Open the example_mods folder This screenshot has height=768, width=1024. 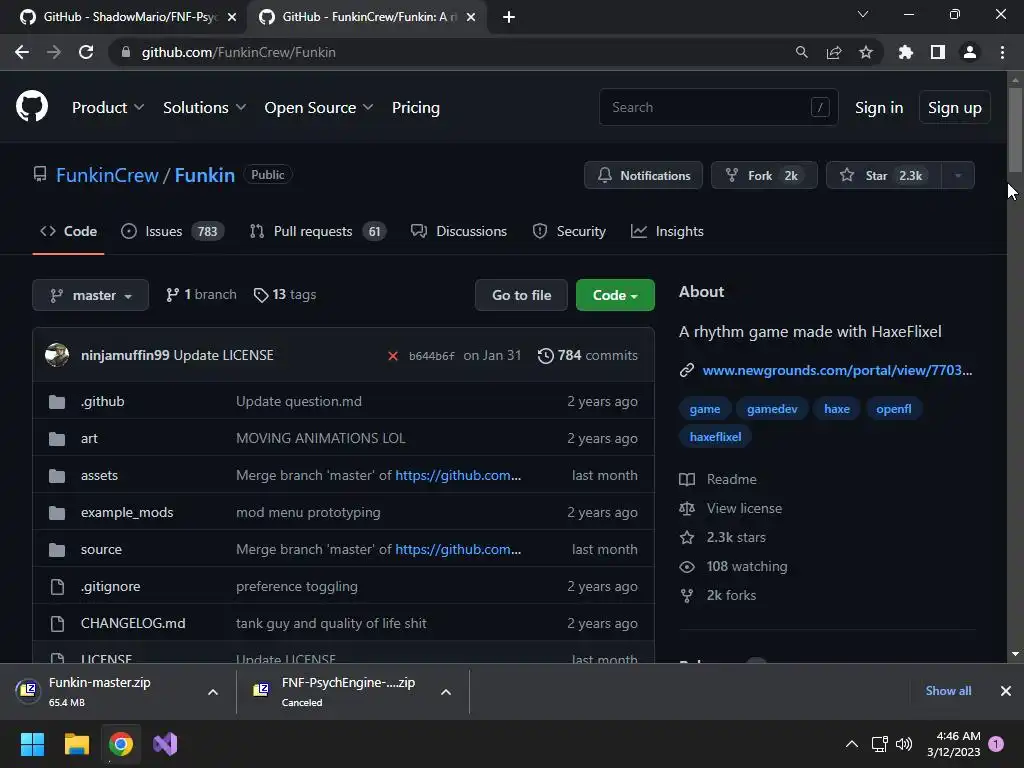click(127, 513)
